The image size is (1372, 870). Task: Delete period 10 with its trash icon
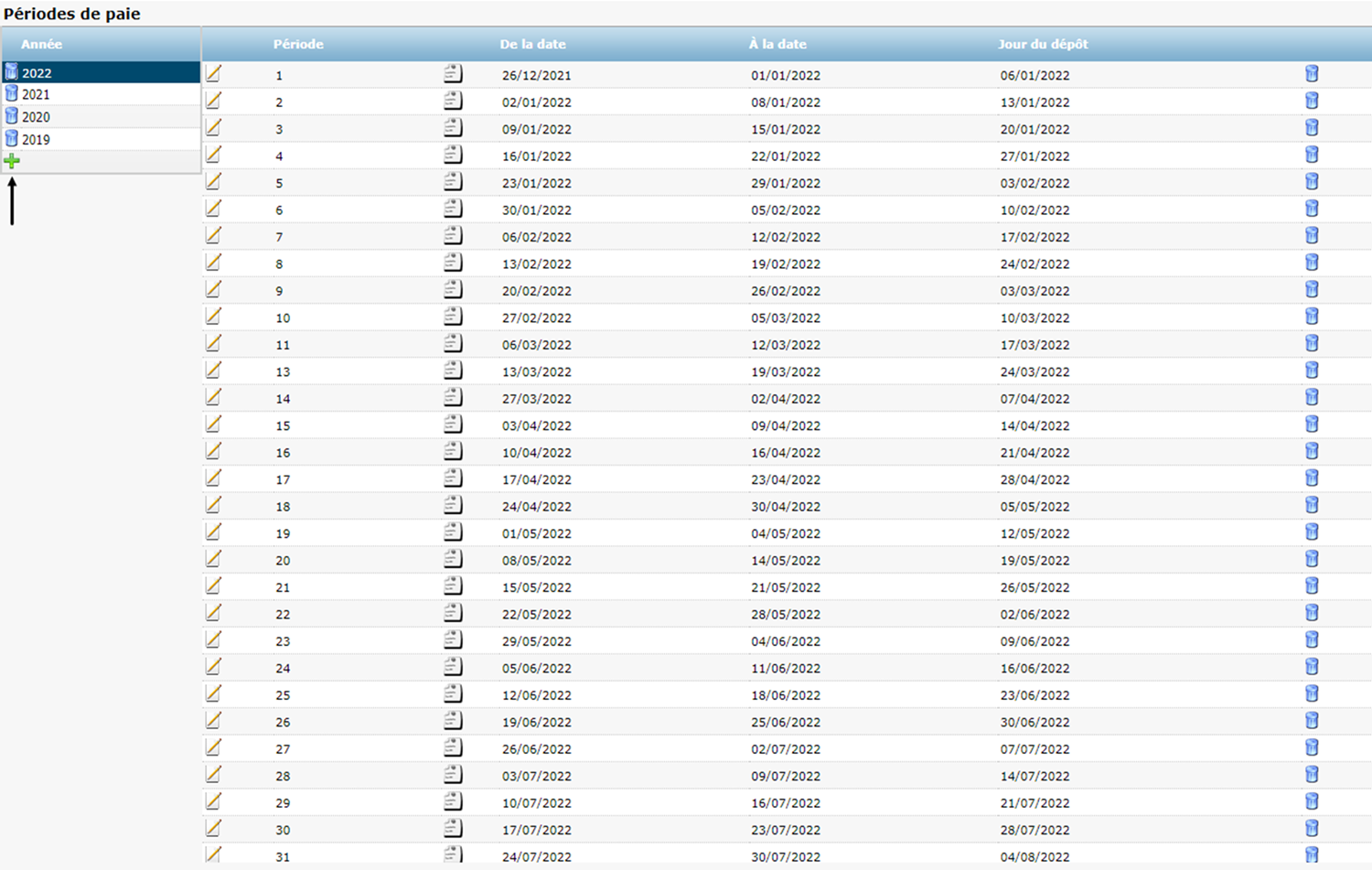point(1312,317)
